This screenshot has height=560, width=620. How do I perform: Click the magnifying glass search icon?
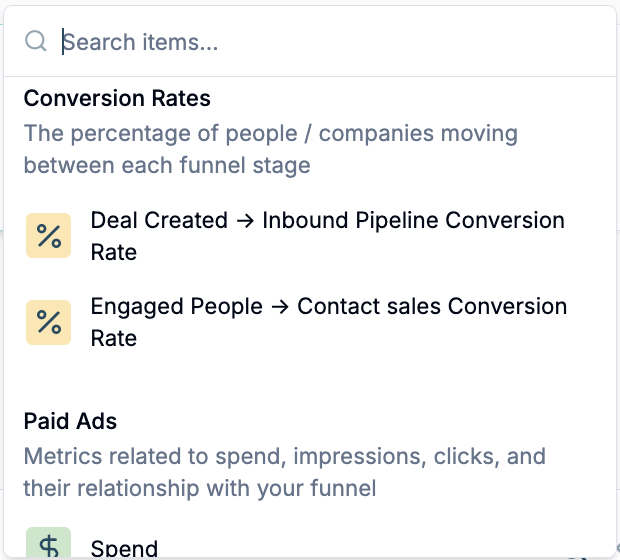(36, 41)
